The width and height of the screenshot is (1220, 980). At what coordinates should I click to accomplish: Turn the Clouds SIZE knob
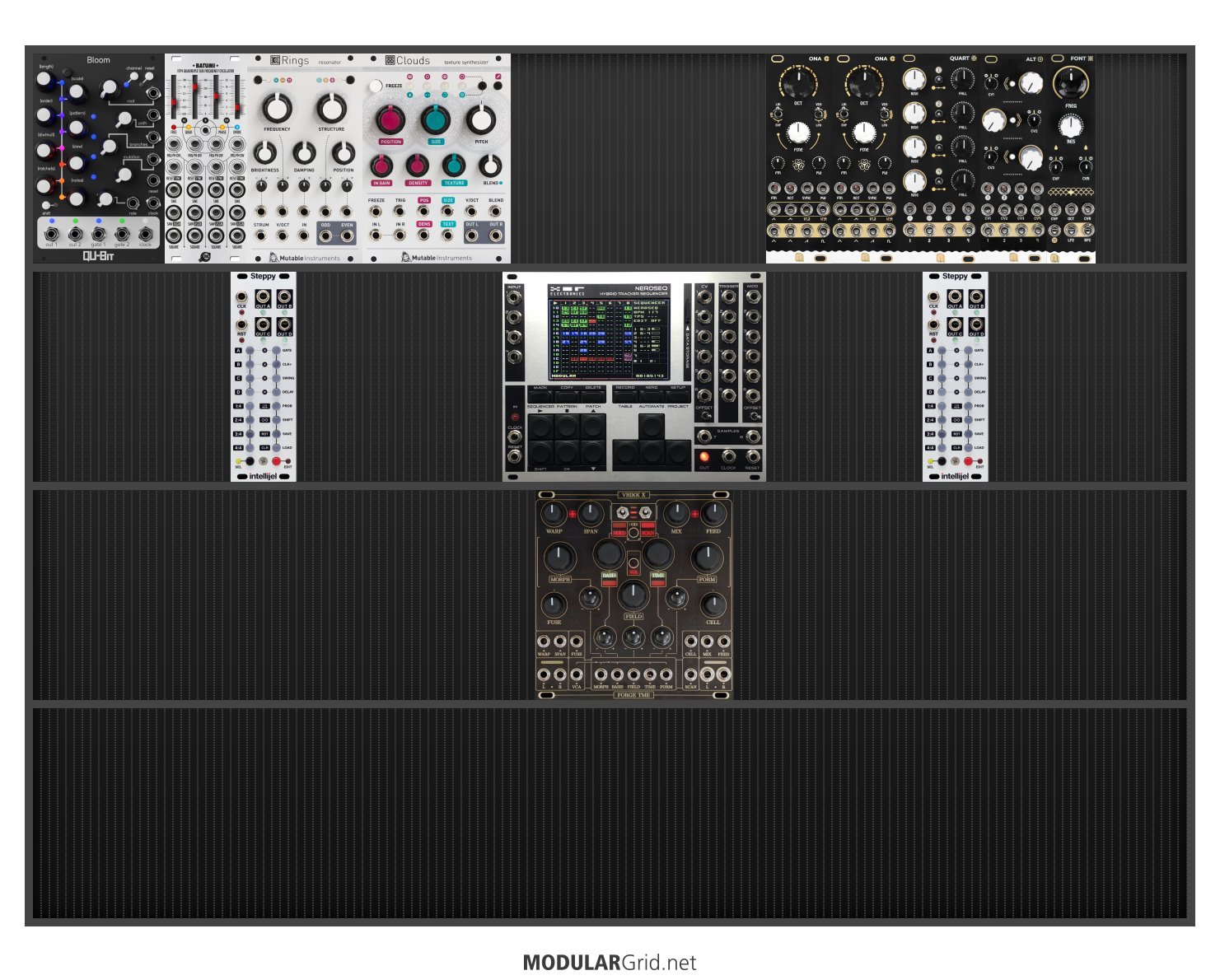(x=436, y=120)
